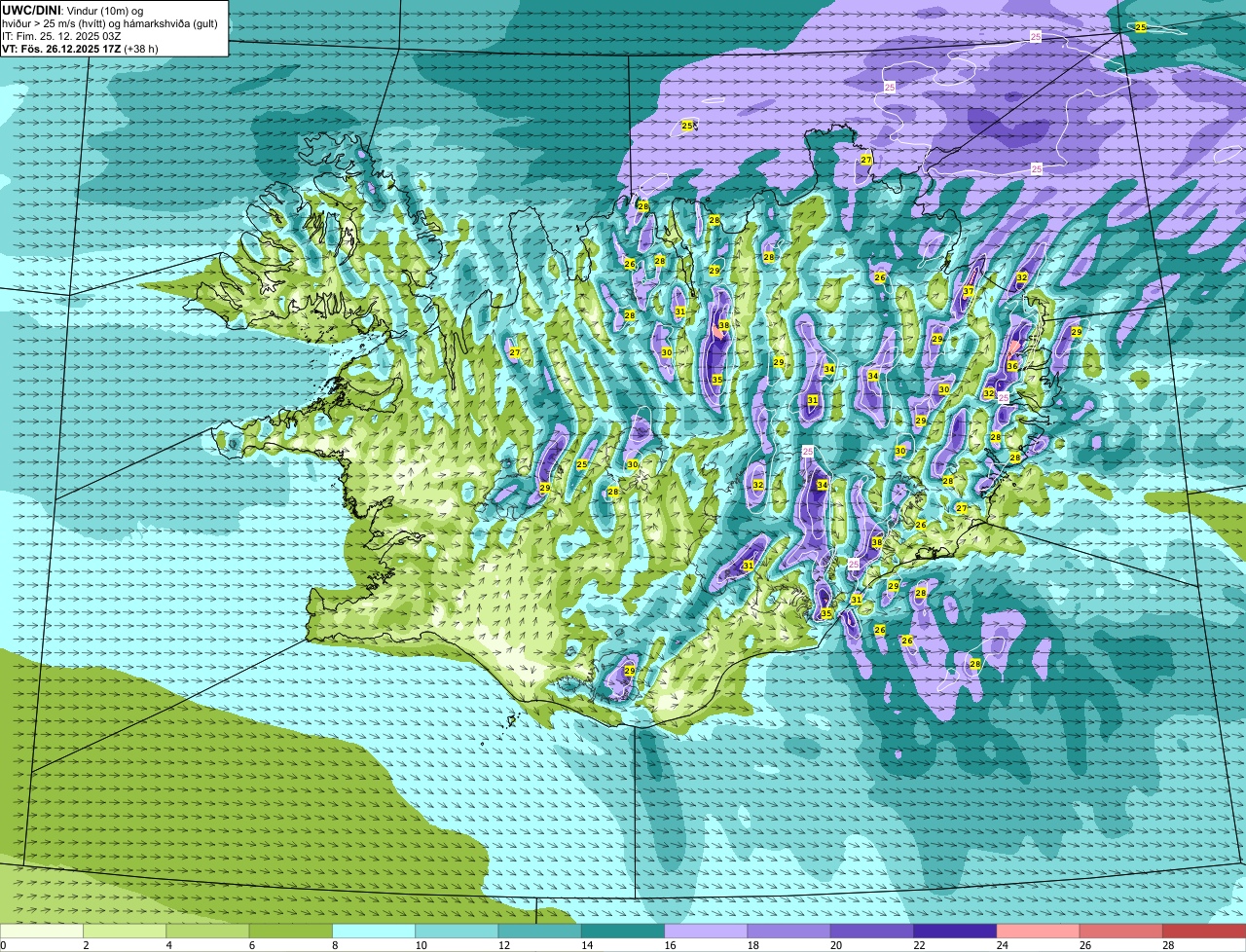This screenshot has height=952, width=1246.
Task: Click the 26–28 m/s salmon legend swatch
Action: pyautogui.click(x=1121, y=931)
